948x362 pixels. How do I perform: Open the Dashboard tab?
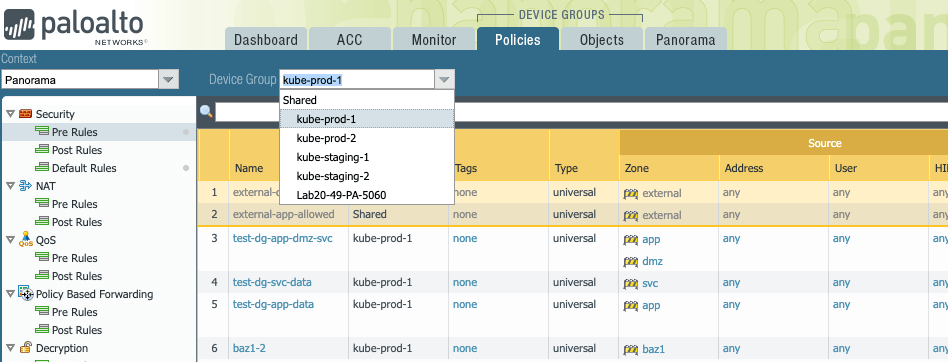[265, 39]
